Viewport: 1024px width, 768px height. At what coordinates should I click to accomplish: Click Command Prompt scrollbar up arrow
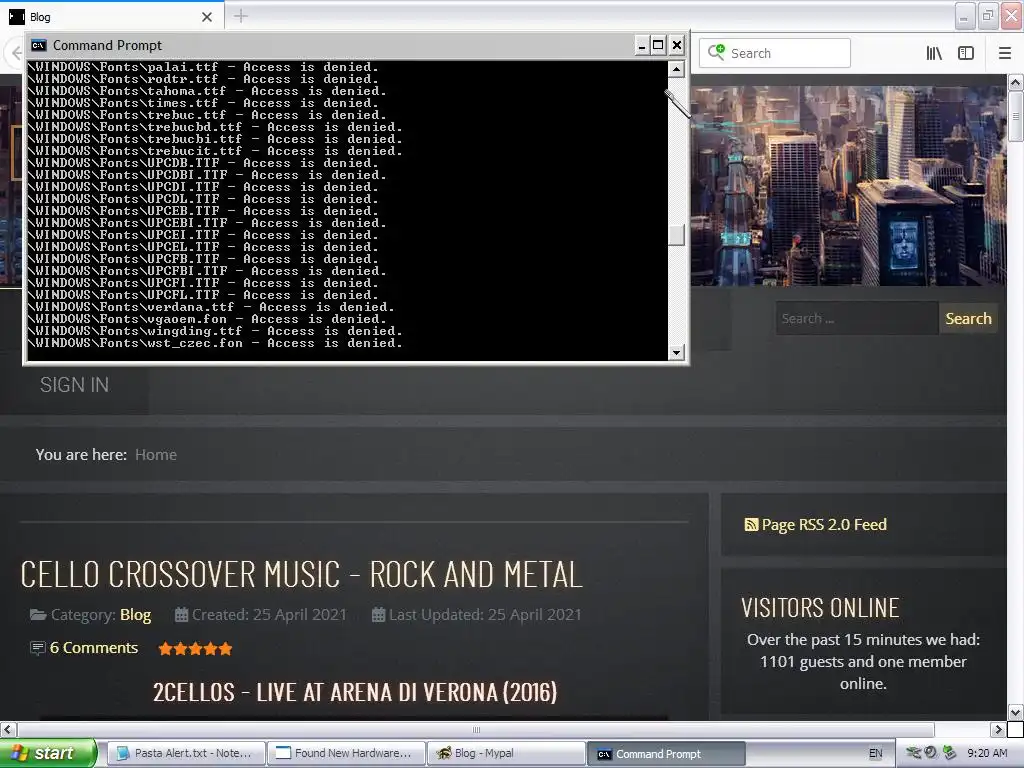(x=676, y=69)
